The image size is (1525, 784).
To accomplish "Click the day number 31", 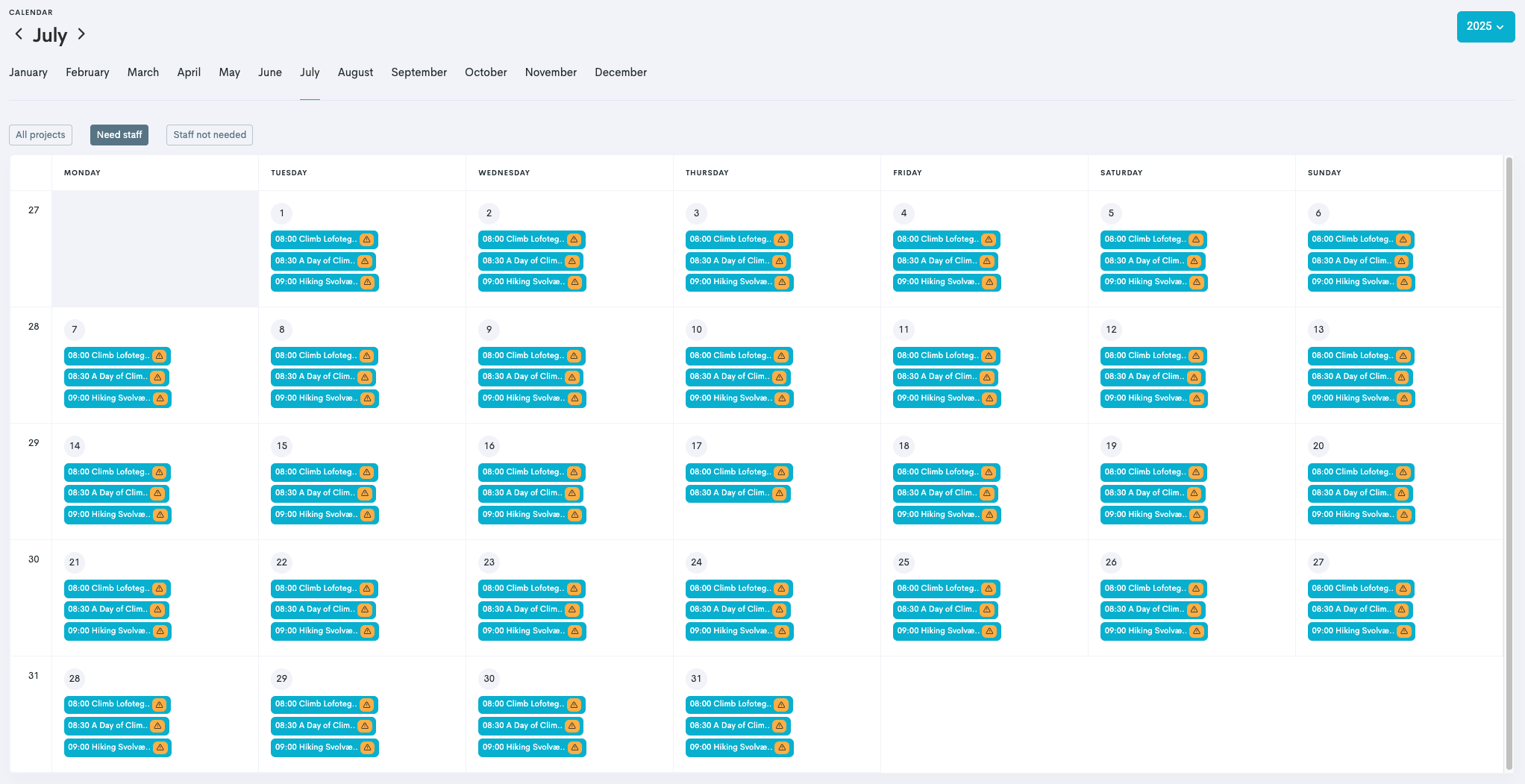I will [696, 679].
